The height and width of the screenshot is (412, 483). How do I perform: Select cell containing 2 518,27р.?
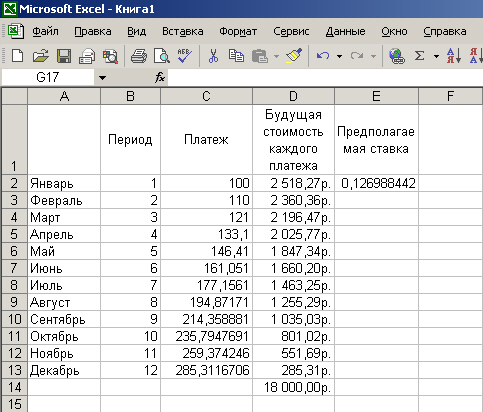(293, 183)
